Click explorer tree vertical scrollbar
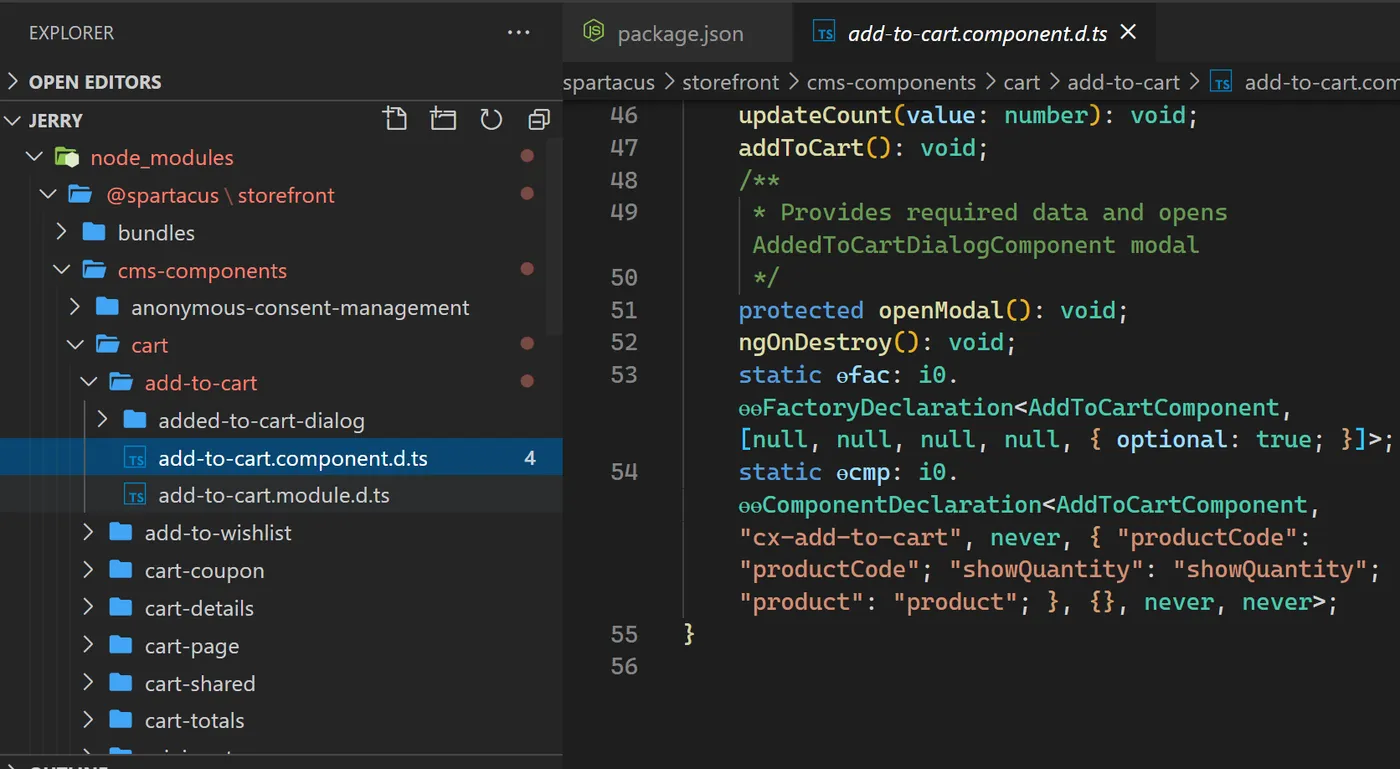Image resolution: width=1400 pixels, height=769 pixels. 555,238
